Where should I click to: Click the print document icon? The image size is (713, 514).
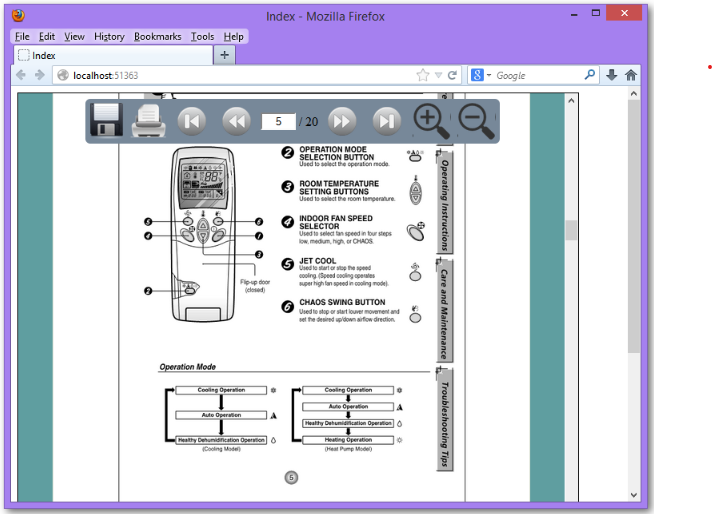coord(149,121)
